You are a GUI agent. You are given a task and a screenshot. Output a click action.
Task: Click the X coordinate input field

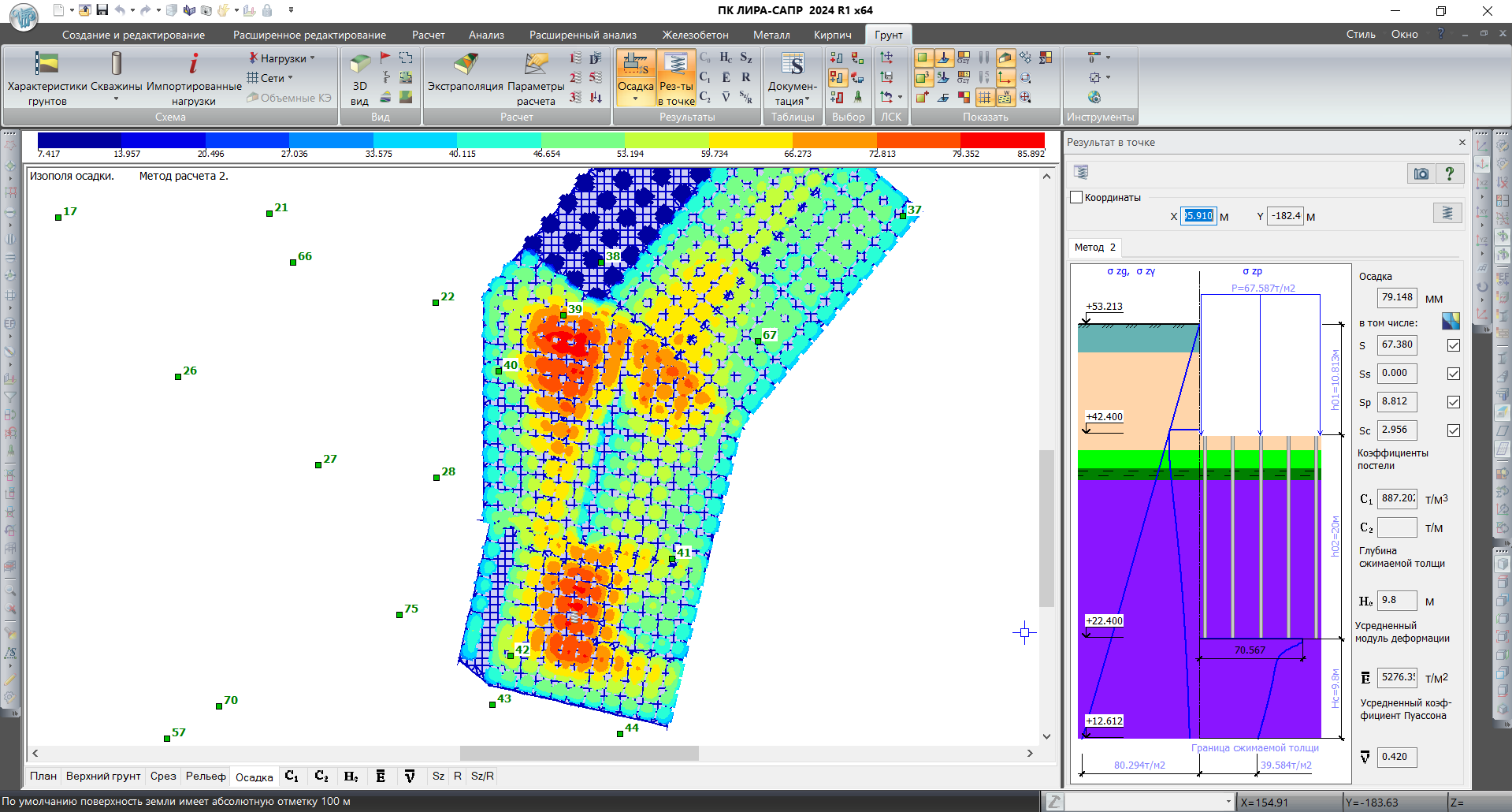point(1198,216)
